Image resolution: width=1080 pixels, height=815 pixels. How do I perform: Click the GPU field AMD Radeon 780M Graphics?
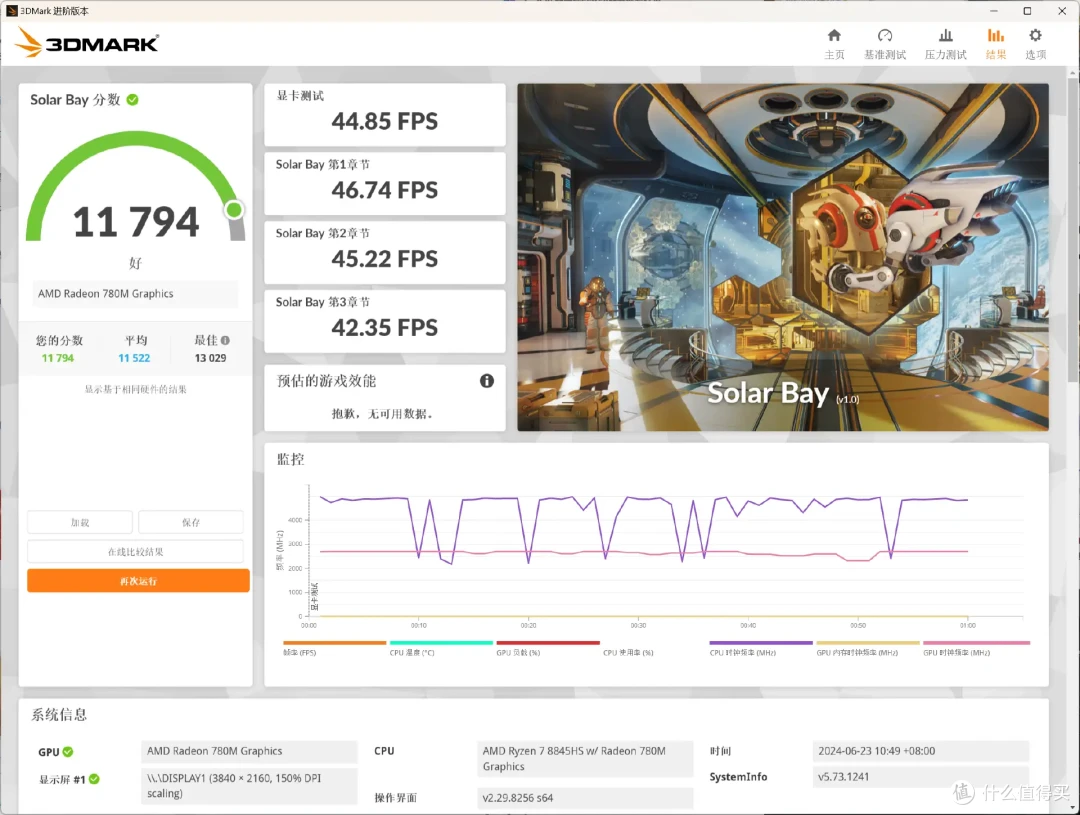point(249,751)
